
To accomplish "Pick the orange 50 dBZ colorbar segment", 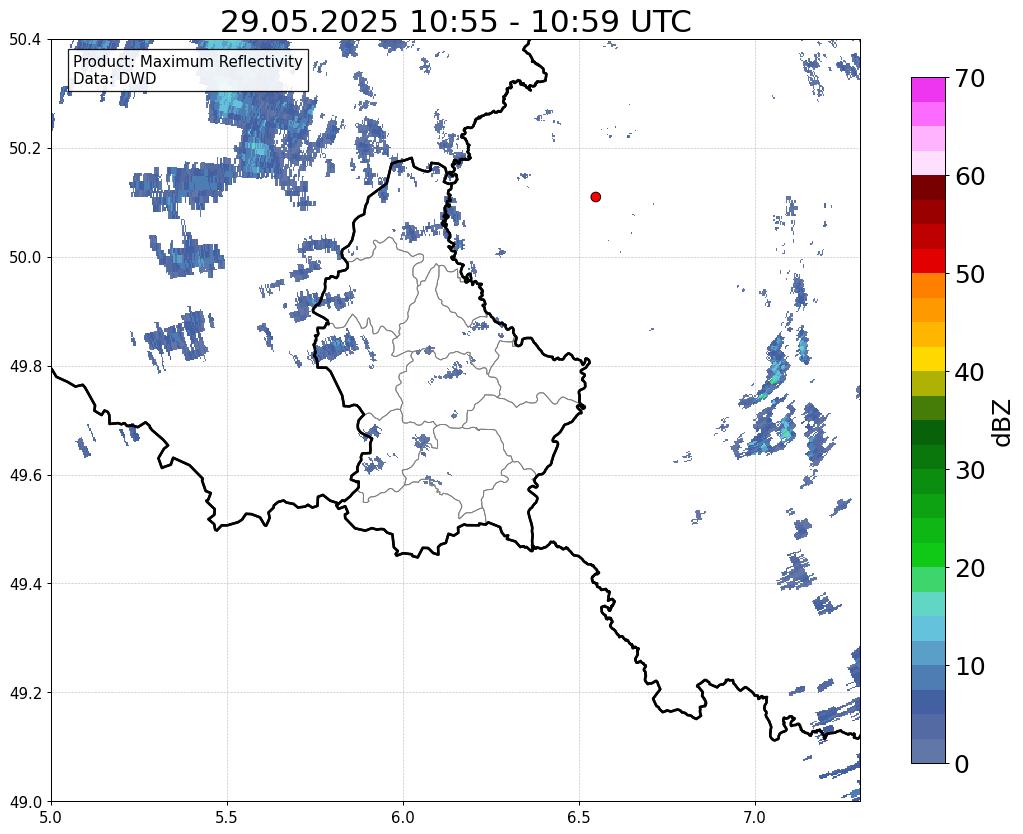I will (x=928, y=285).
